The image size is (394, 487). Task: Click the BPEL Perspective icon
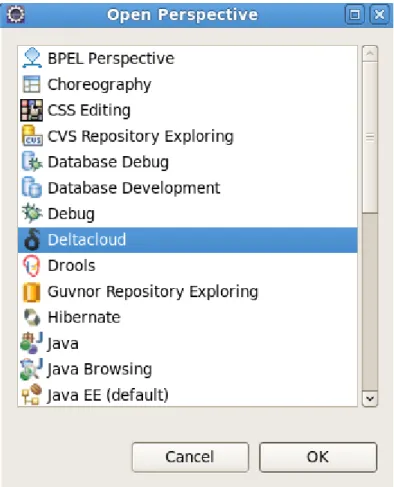32,58
